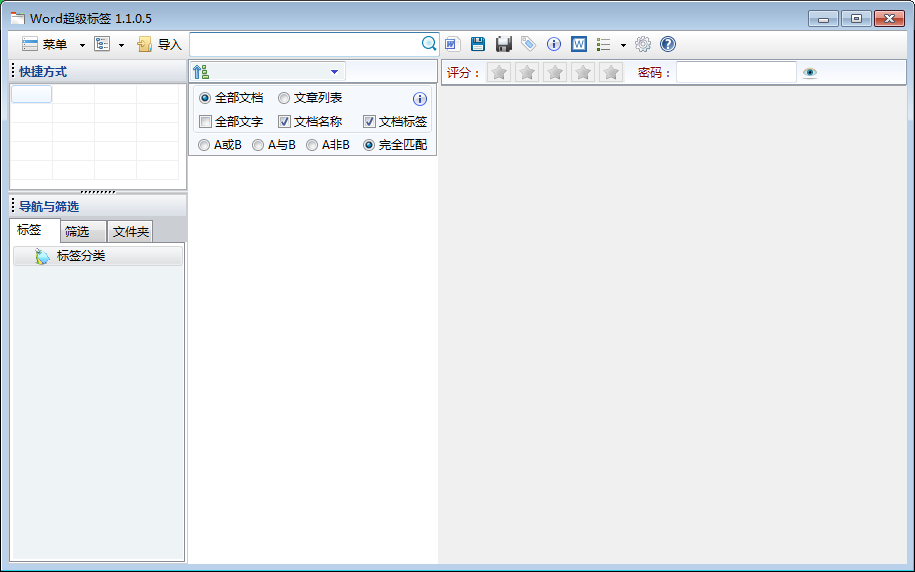
Task: Switch to the 标签 tab
Action: [34, 231]
